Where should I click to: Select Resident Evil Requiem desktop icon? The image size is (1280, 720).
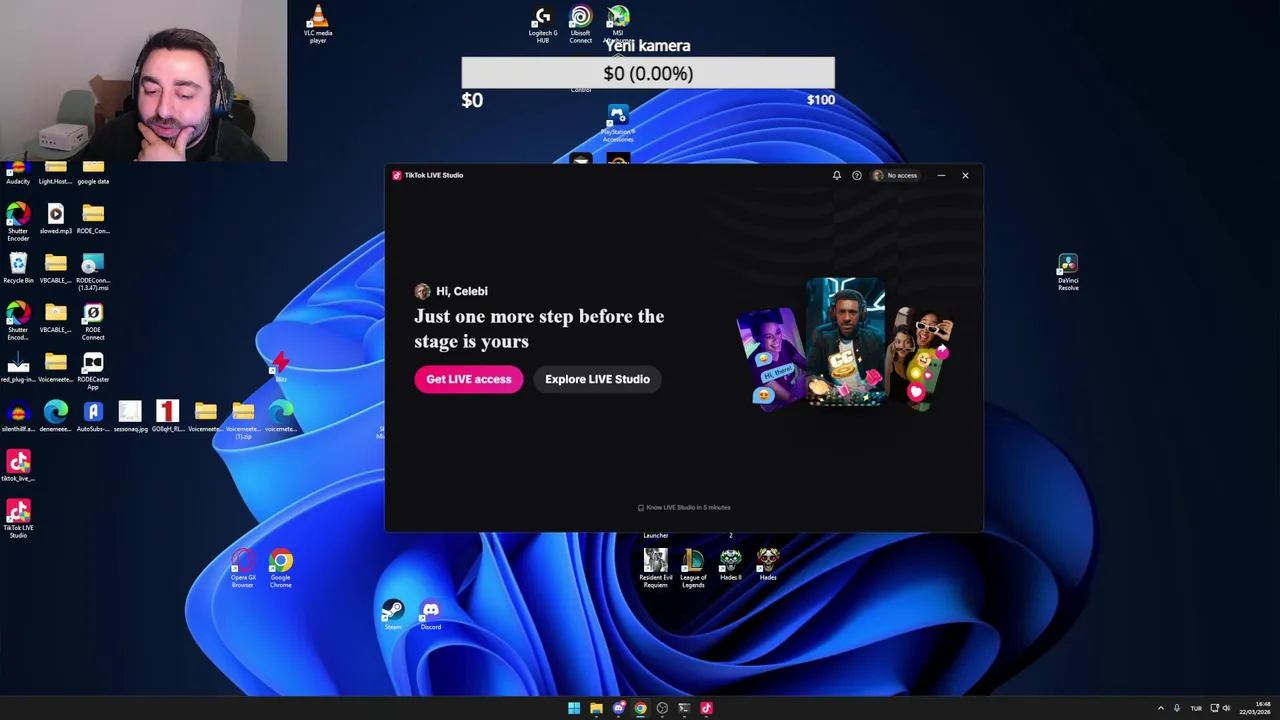tap(655, 569)
